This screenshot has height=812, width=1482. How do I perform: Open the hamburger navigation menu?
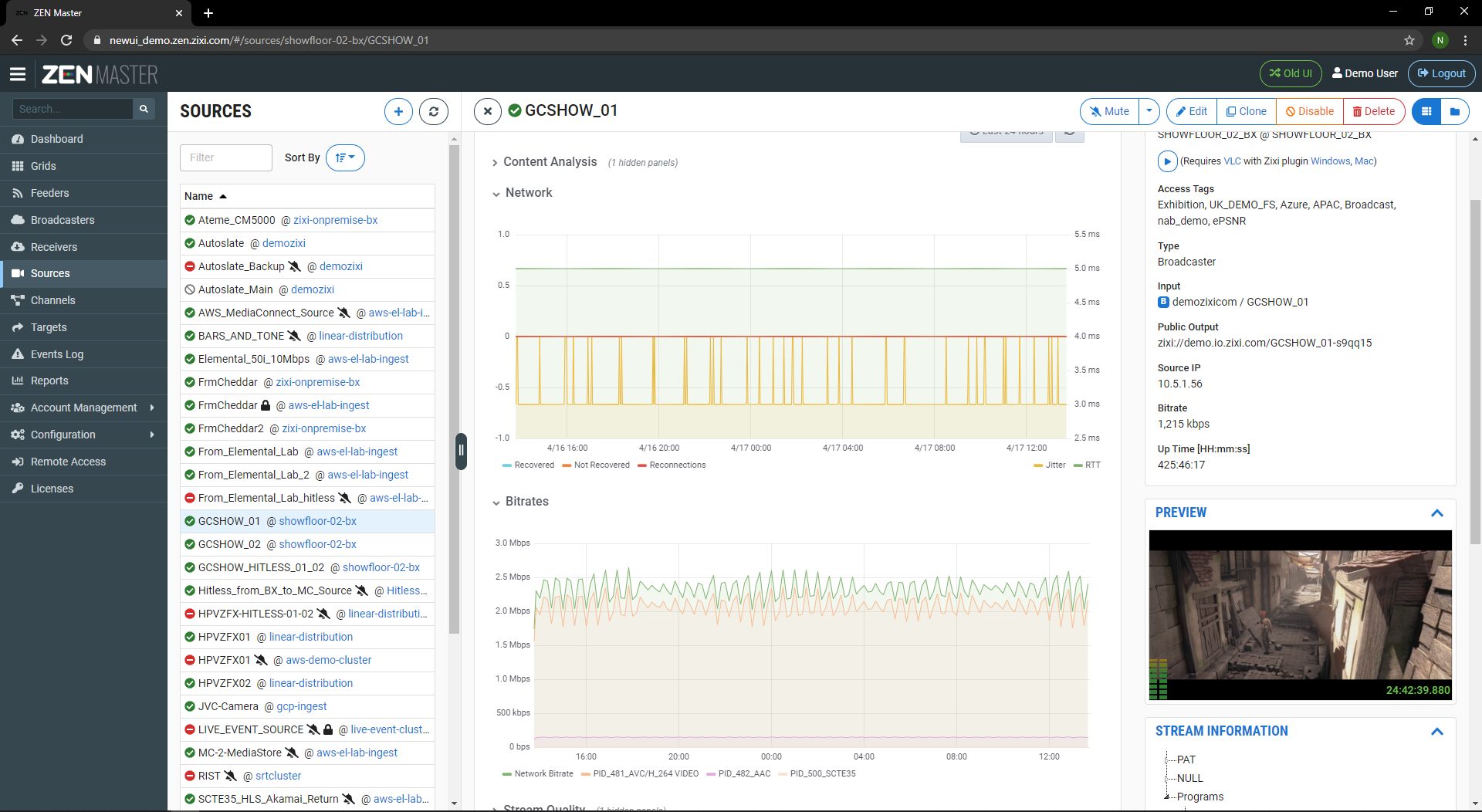(18, 74)
